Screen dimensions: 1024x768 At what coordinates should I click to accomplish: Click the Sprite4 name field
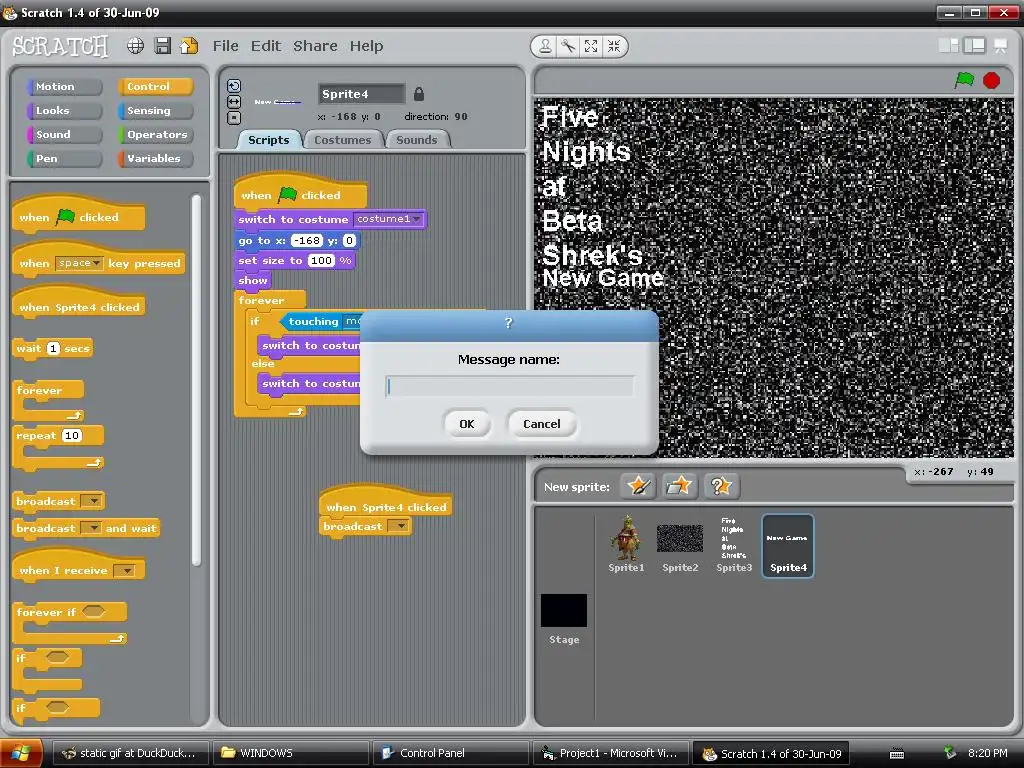pos(361,94)
